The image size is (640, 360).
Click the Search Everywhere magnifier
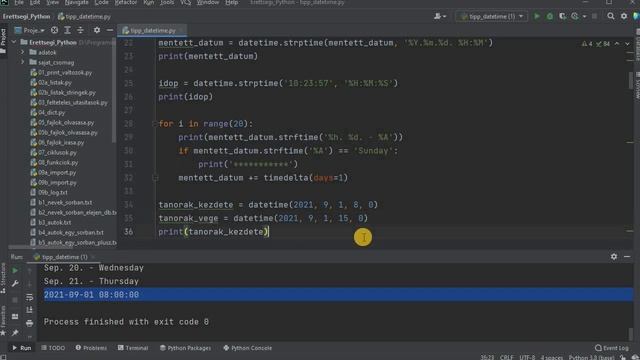611,16
